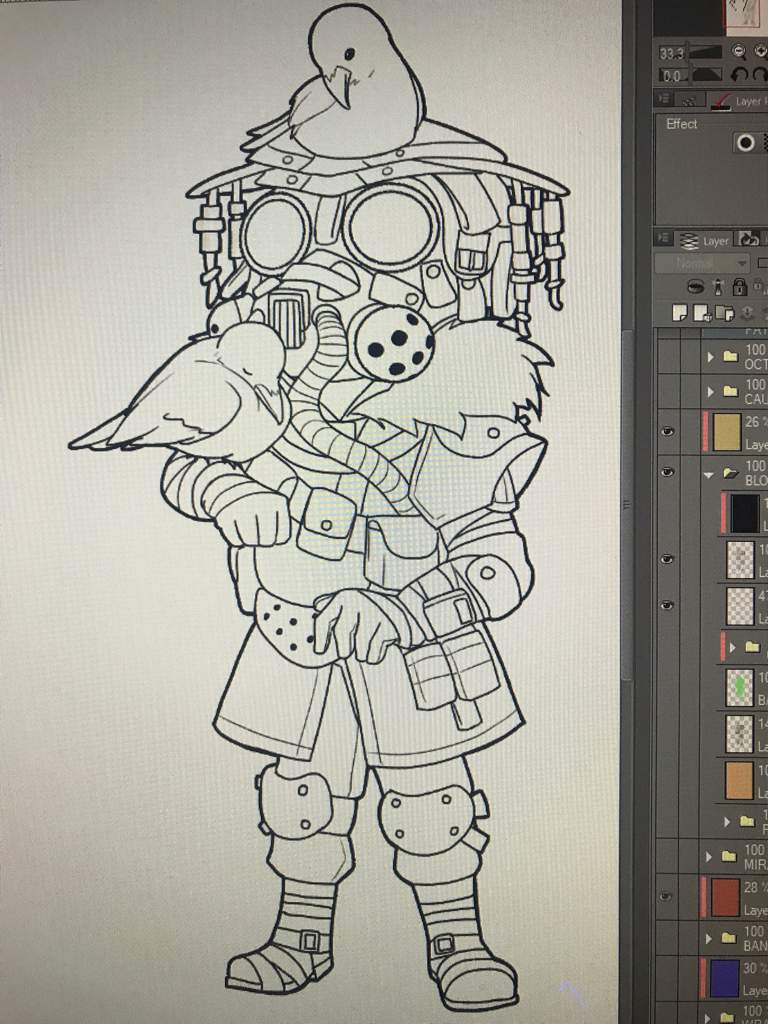Expand the CAU layer folder
This screenshot has width=768, height=1024.
(x=711, y=392)
